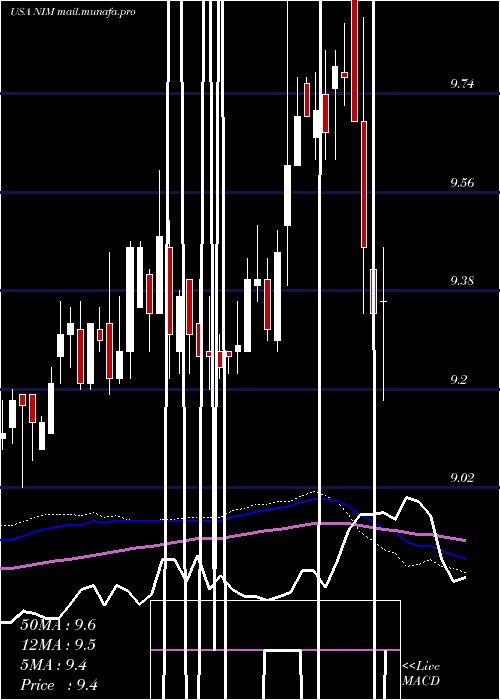The image size is (500, 700).
Task: Click the 9.56 price axis label
Action: 462,183
